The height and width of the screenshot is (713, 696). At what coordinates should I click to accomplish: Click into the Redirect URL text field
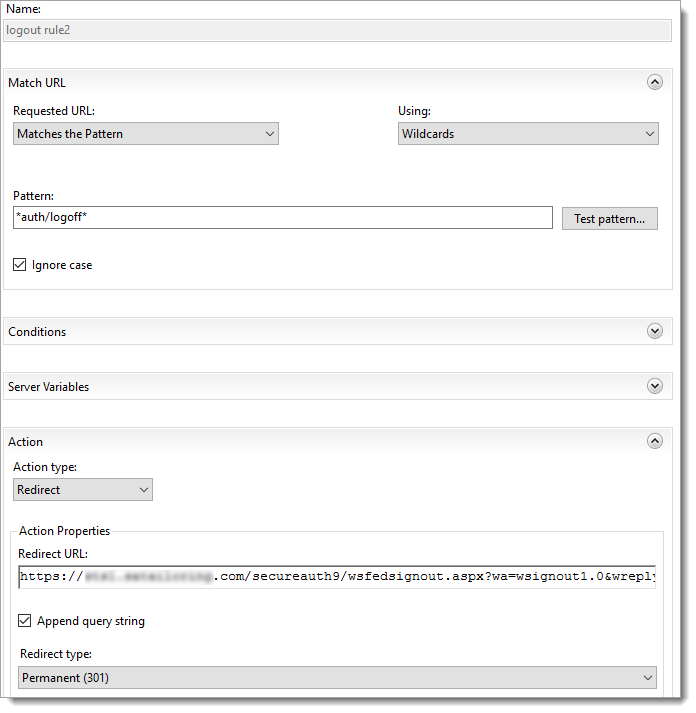coord(336,577)
